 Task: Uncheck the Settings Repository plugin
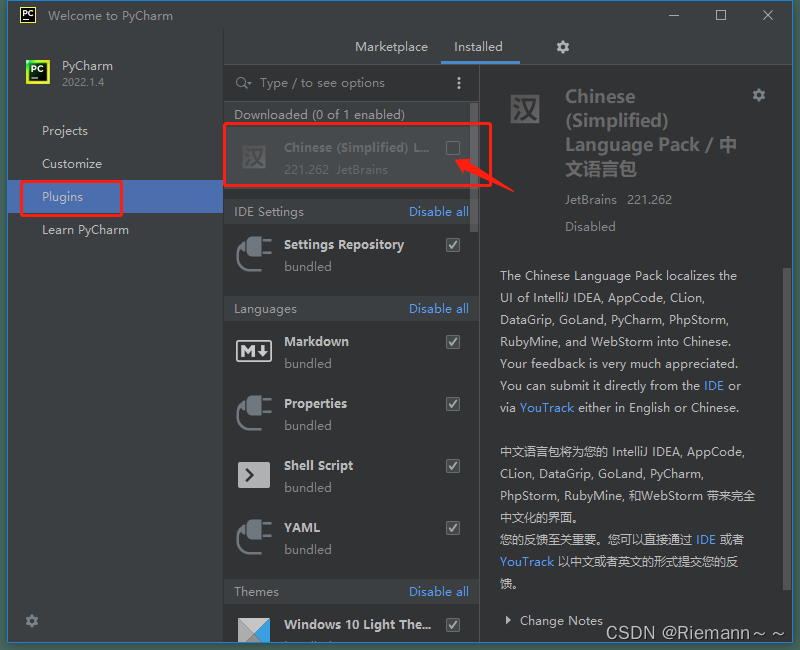[x=453, y=245]
